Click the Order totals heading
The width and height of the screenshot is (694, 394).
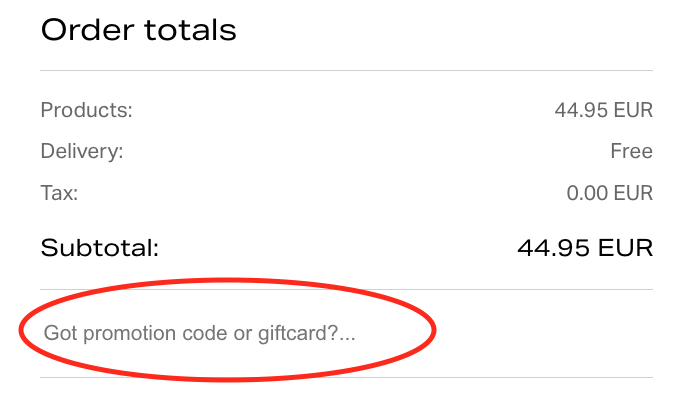[x=139, y=30]
